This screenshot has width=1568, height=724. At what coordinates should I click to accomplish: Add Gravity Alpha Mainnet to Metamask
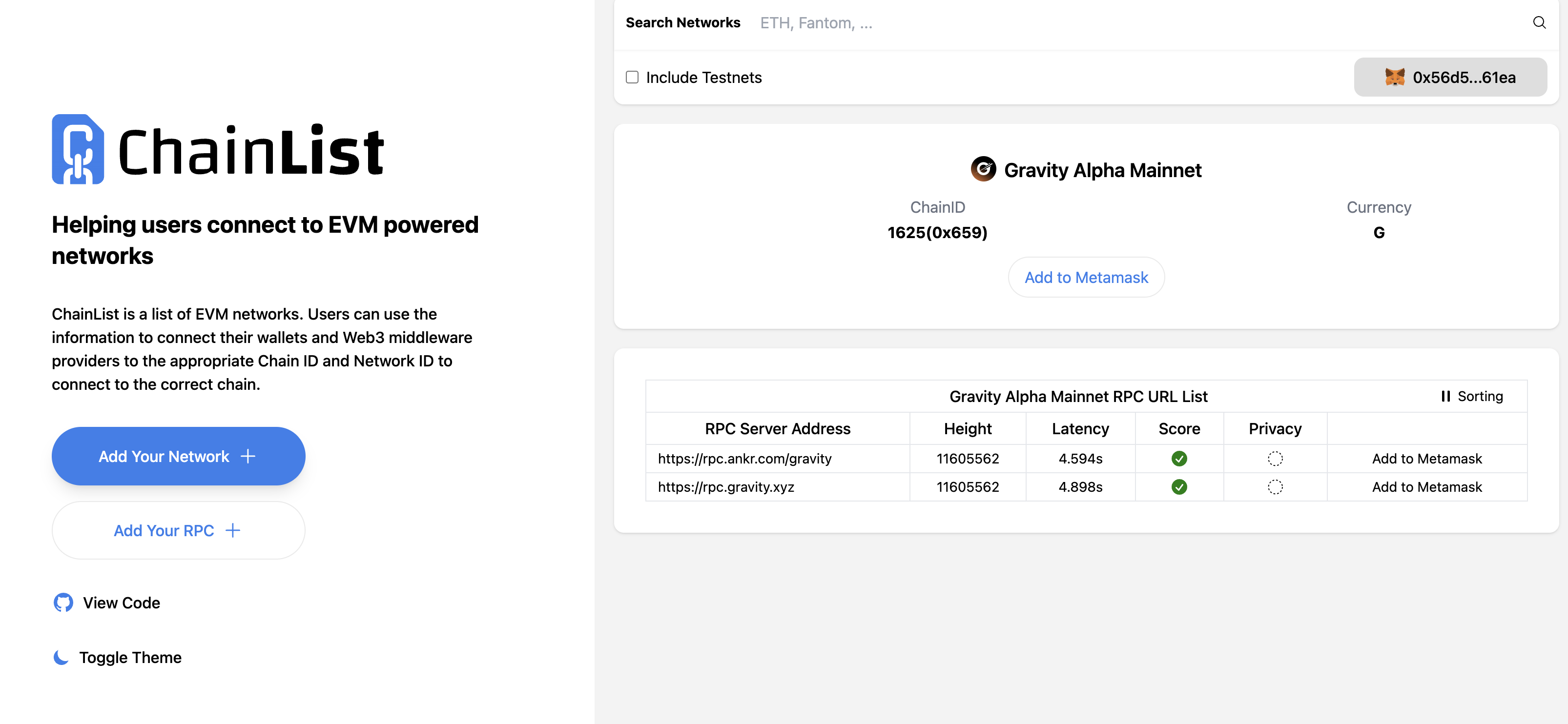coord(1086,278)
